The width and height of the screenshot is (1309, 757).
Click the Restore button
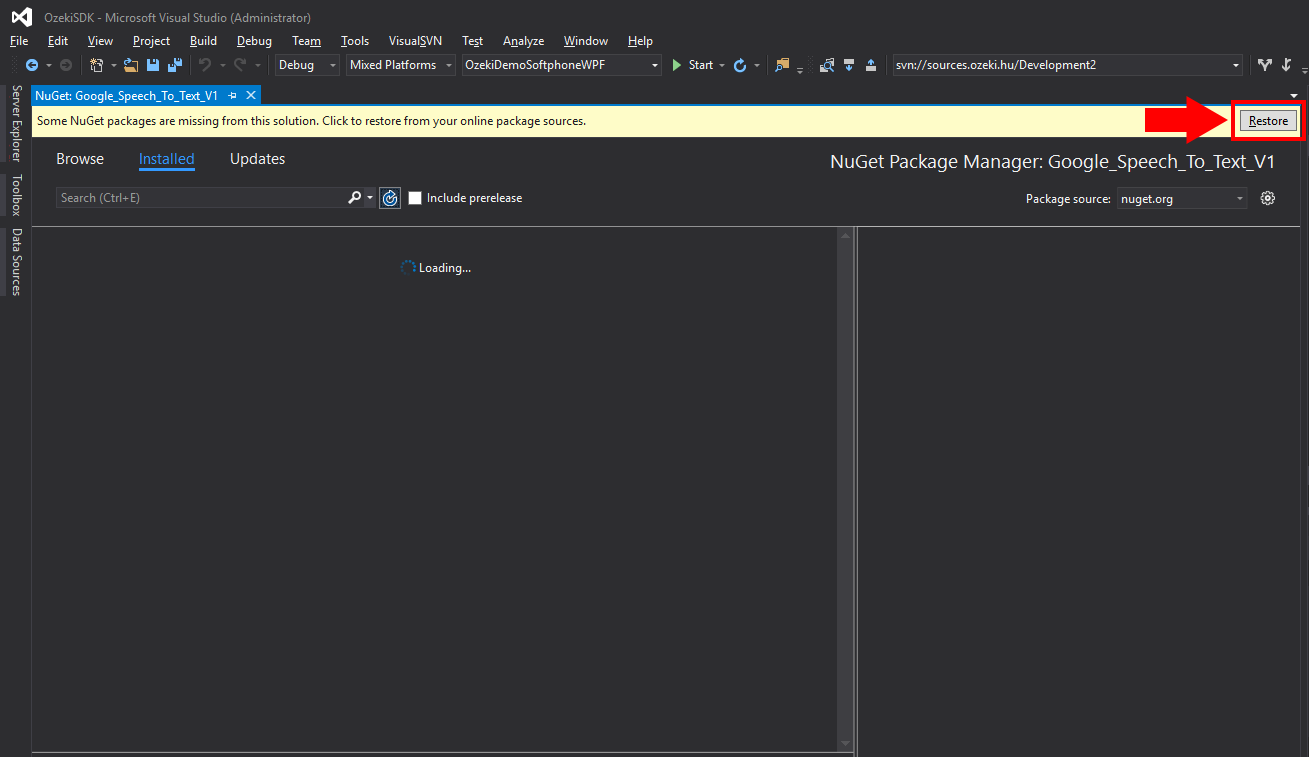[x=1268, y=121]
